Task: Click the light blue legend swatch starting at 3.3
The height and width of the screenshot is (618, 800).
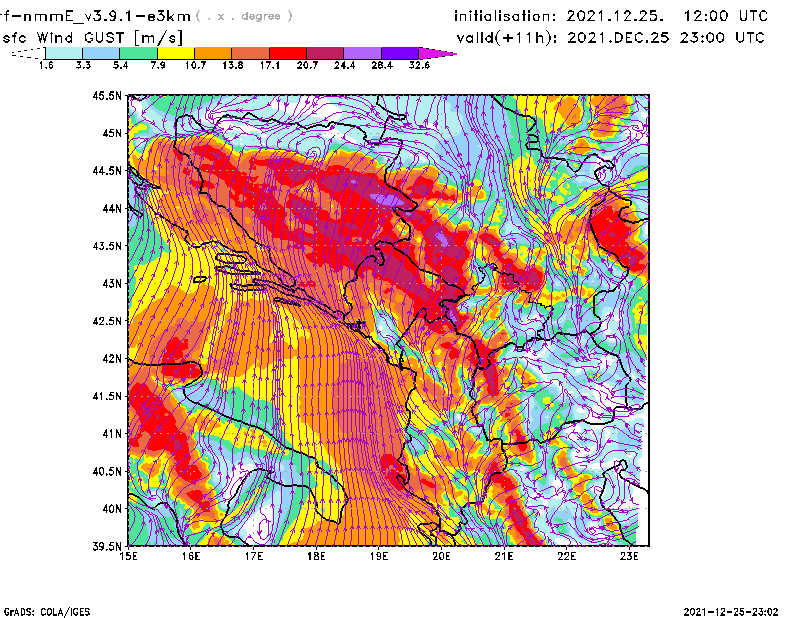Action: (101, 53)
